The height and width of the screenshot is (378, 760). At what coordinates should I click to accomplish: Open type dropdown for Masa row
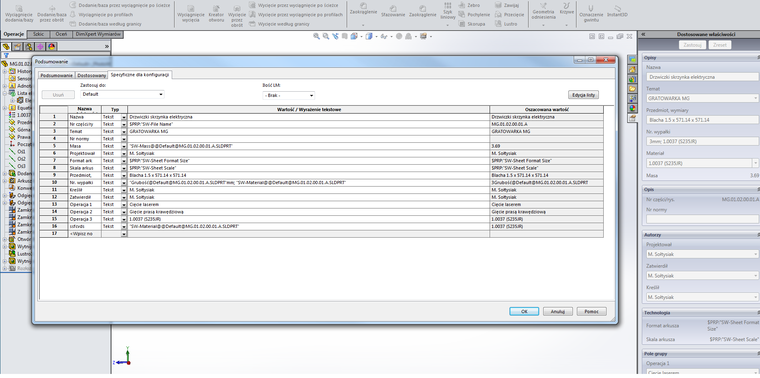point(124,146)
